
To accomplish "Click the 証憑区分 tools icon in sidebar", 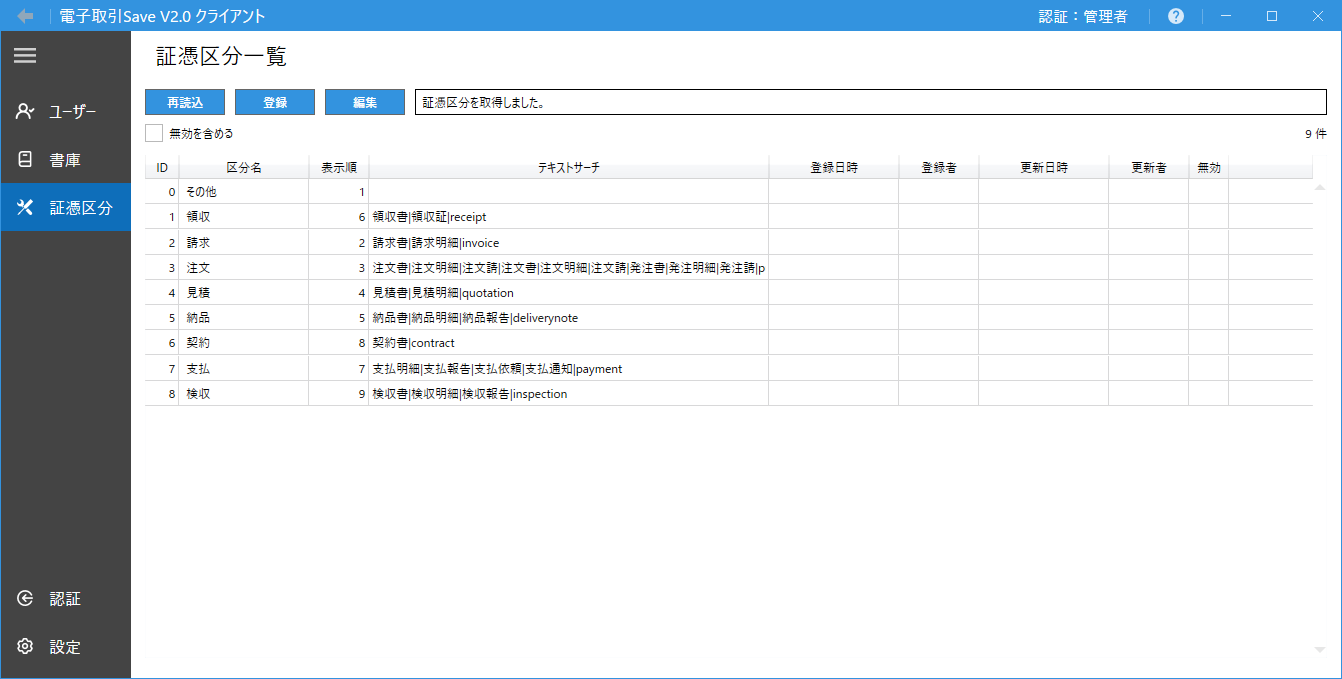I will 26,207.
